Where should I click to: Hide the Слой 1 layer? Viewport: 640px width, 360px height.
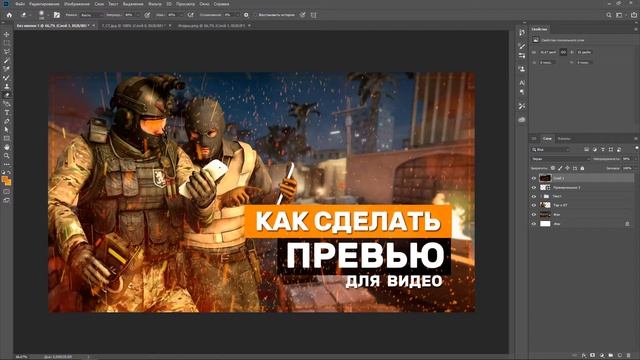pos(533,178)
